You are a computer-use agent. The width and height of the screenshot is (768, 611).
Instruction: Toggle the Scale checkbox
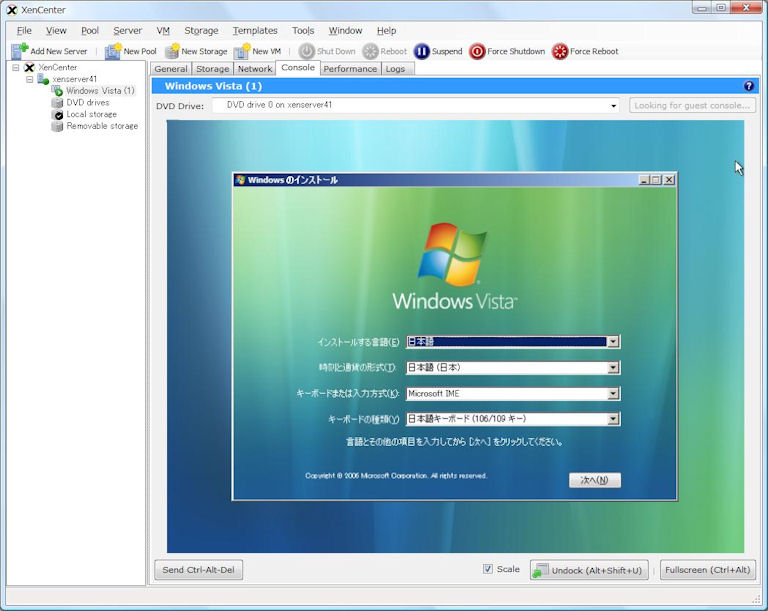click(x=487, y=569)
